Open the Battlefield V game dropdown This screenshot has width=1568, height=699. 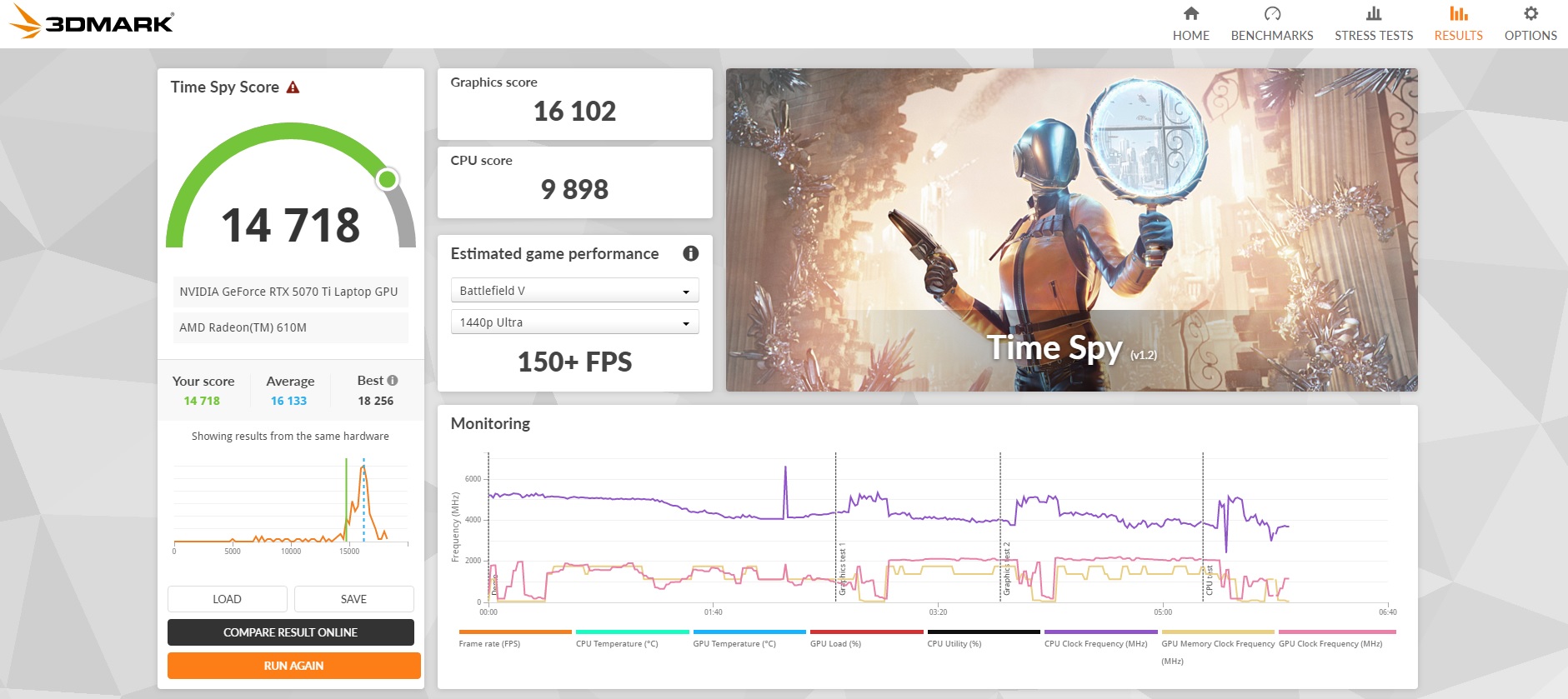pyautogui.click(x=574, y=291)
